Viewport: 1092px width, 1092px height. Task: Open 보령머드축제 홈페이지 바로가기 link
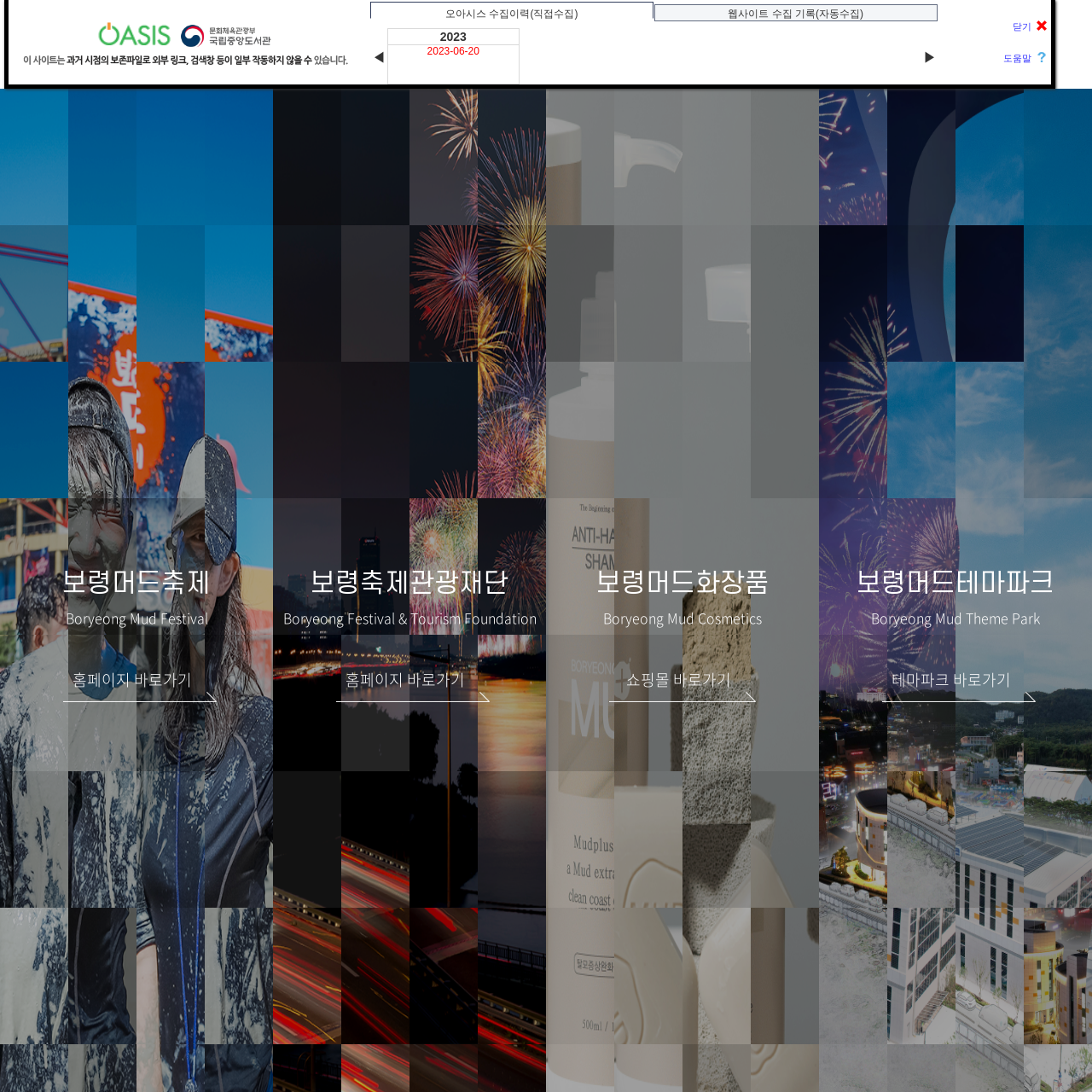pos(140,684)
